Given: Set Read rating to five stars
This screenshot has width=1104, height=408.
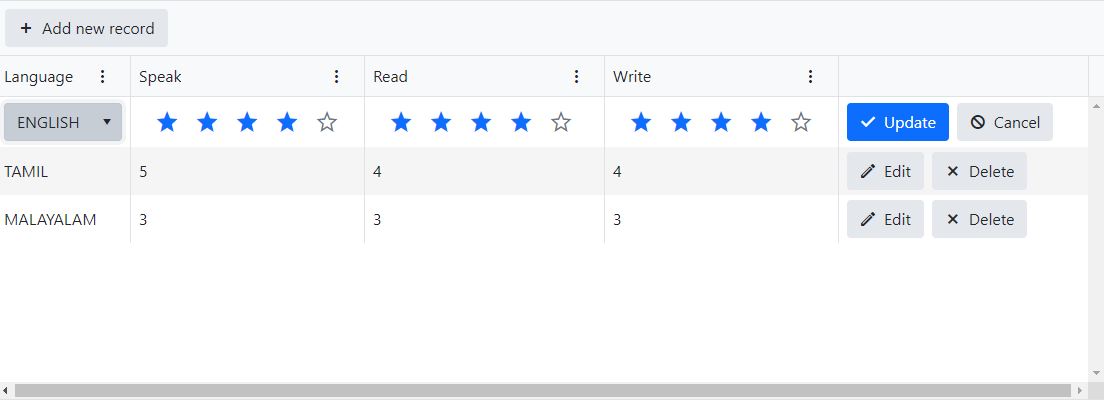Looking at the screenshot, I should (561, 122).
